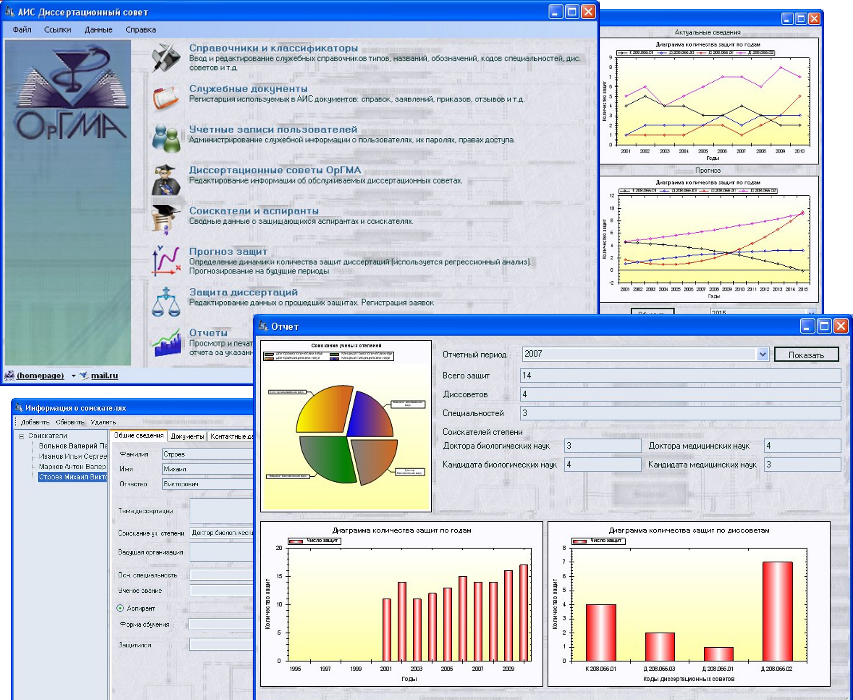Open the Соискание уч. степени combo box
This screenshot has width=853, height=700.
pyautogui.click(x=222, y=534)
